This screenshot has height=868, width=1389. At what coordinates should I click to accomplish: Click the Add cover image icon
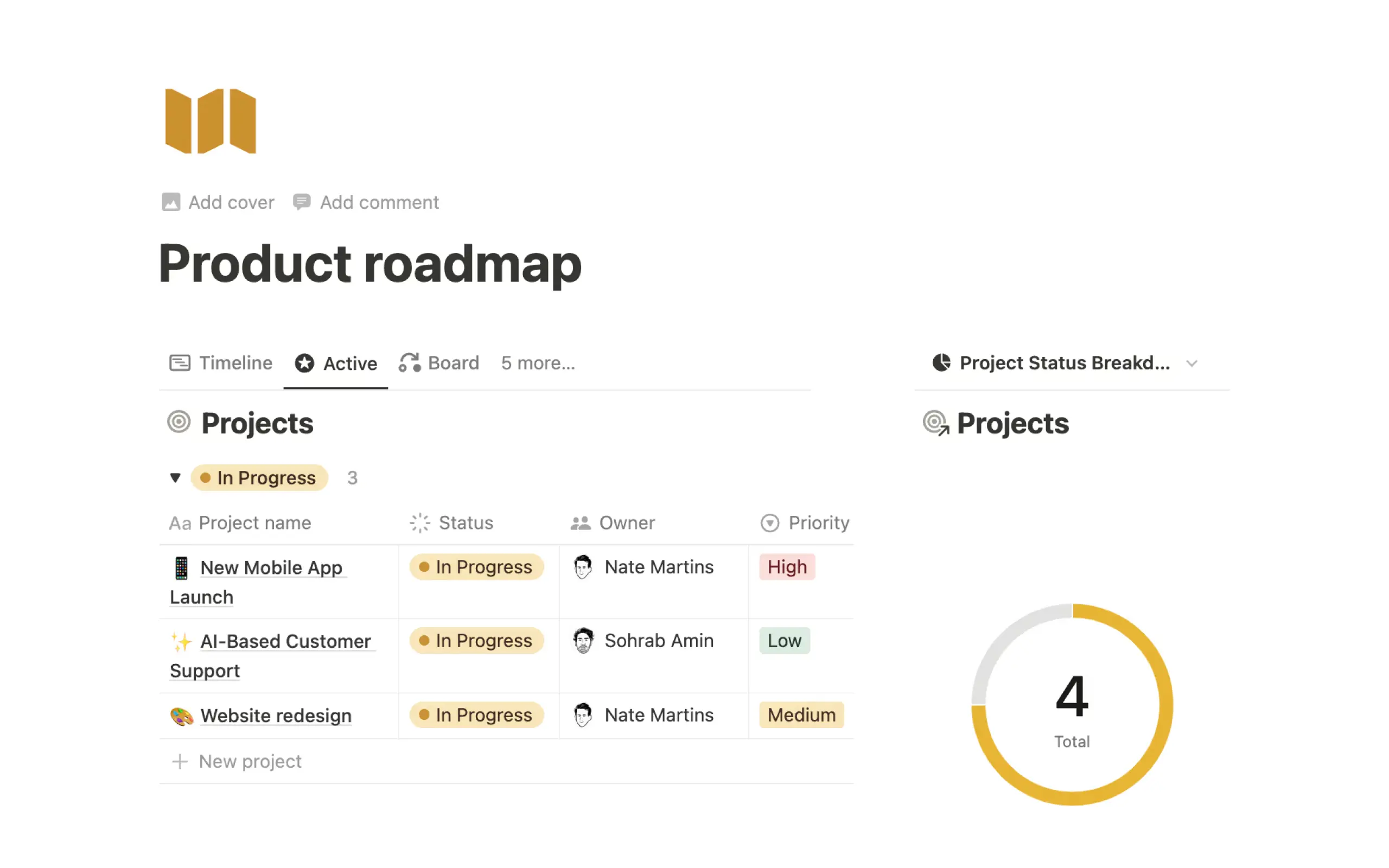coord(170,202)
